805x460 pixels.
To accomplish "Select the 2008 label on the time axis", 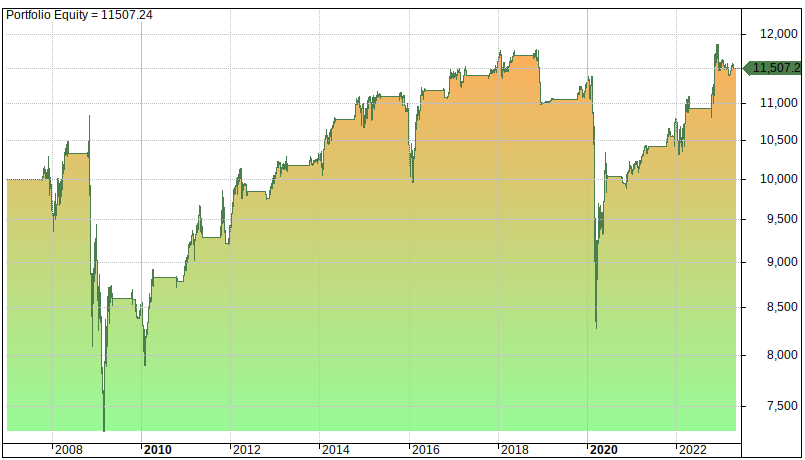I will coord(68,449).
